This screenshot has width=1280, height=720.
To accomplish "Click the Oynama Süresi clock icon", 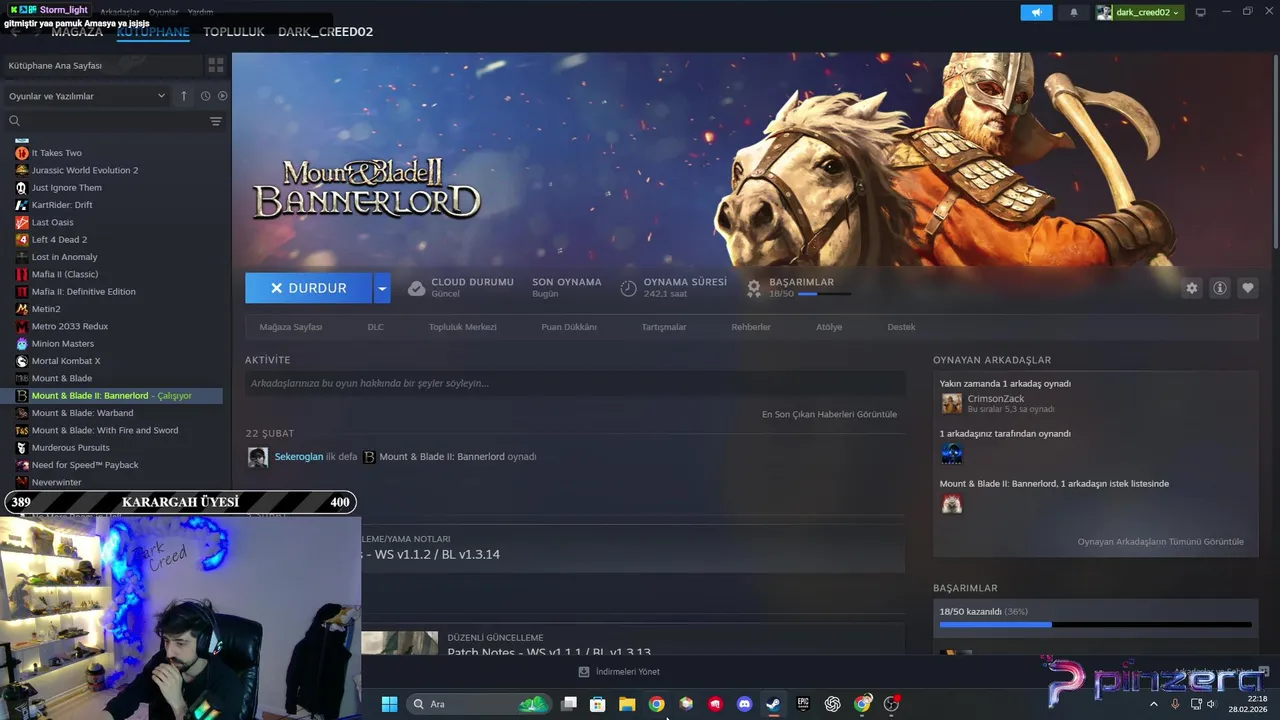I will (628, 288).
